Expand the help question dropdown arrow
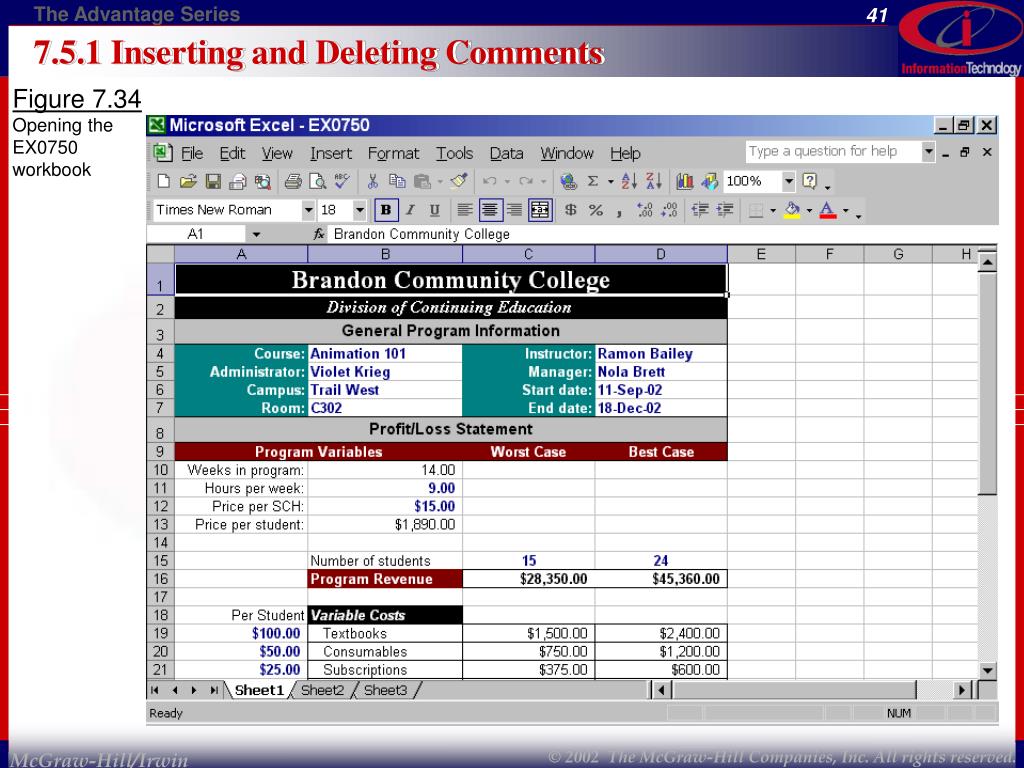The image size is (1024, 768). click(x=928, y=152)
